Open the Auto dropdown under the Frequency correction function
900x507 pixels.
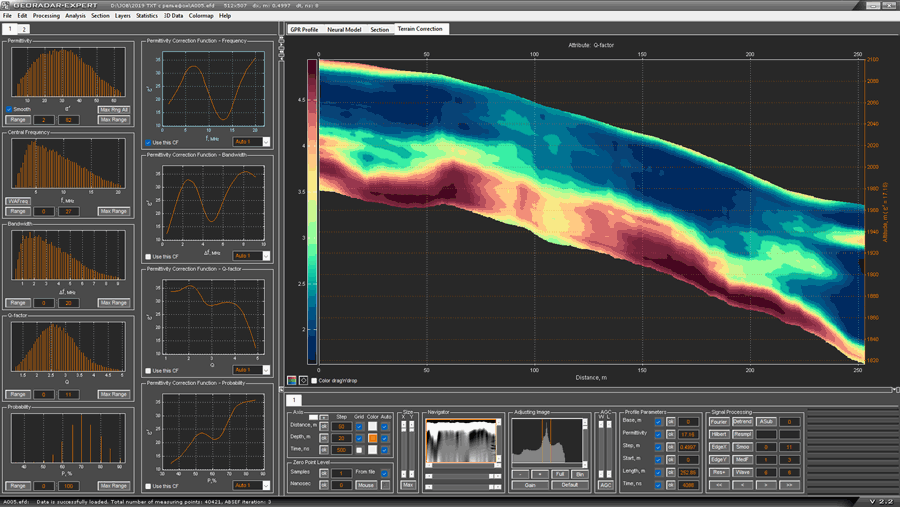[x=251, y=142]
